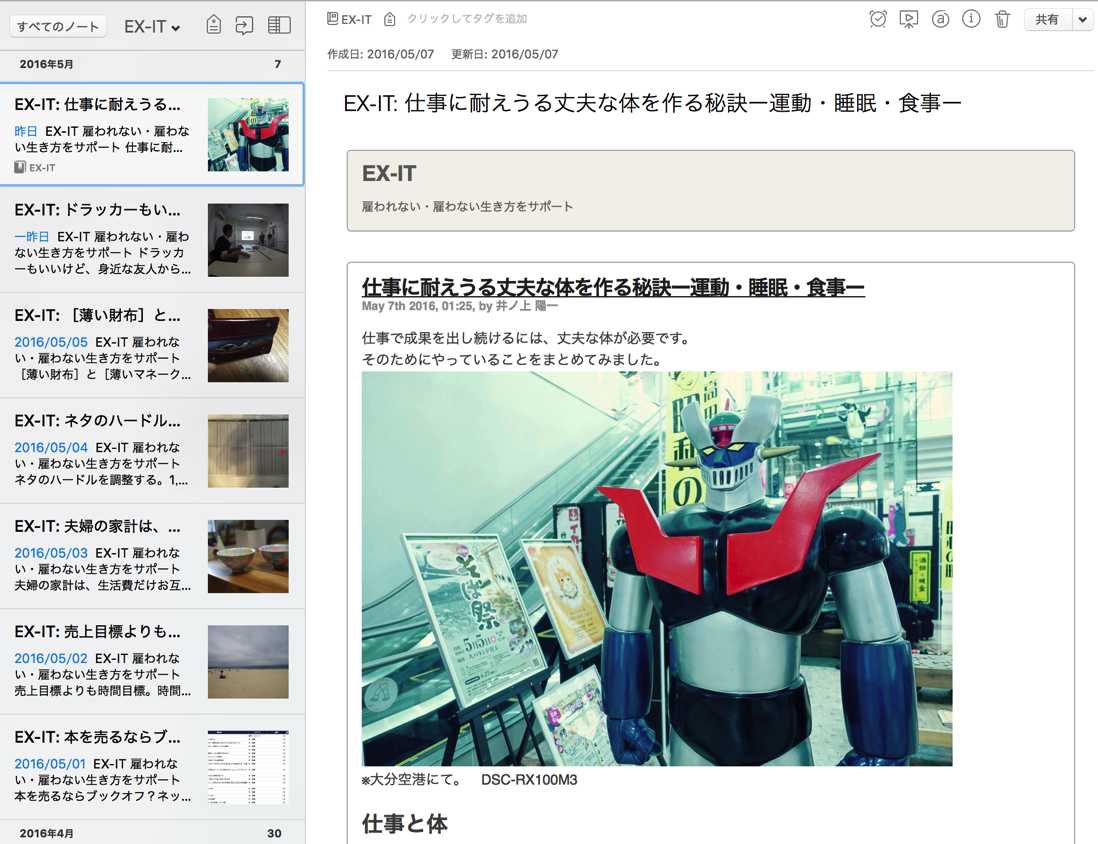Click date link 2016/05/03 in note list

[51, 553]
